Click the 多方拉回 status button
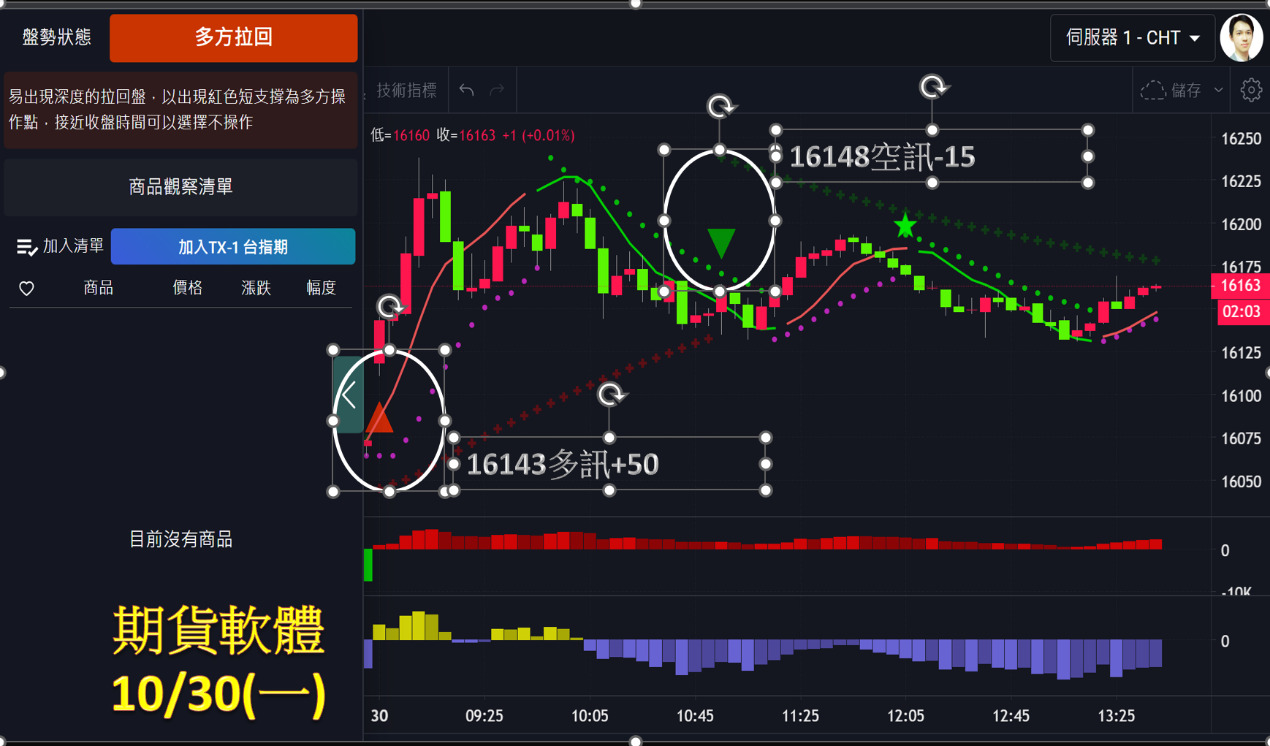1270x746 pixels. coord(233,38)
